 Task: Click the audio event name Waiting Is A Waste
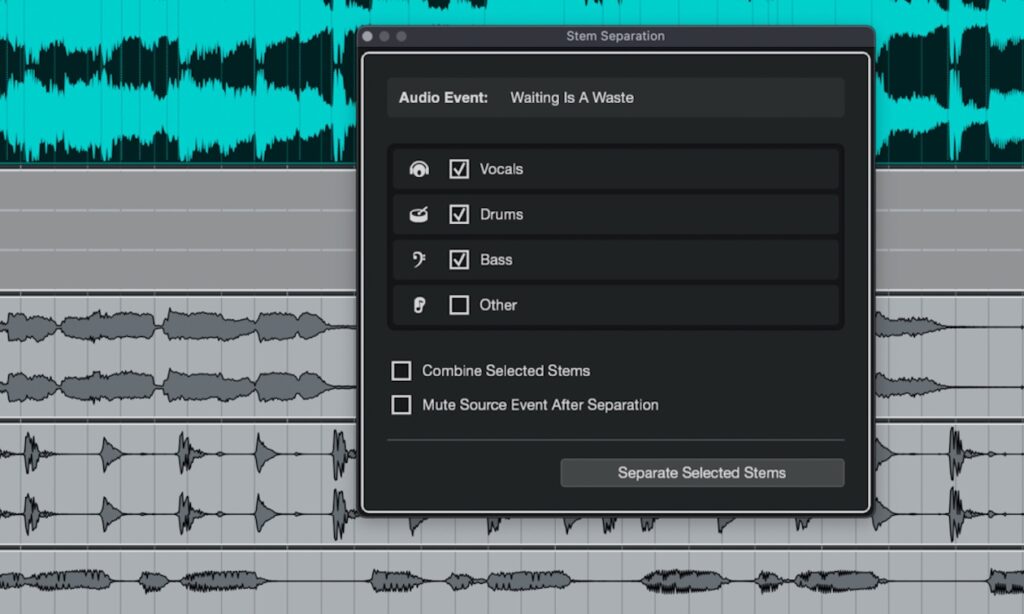(572, 97)
